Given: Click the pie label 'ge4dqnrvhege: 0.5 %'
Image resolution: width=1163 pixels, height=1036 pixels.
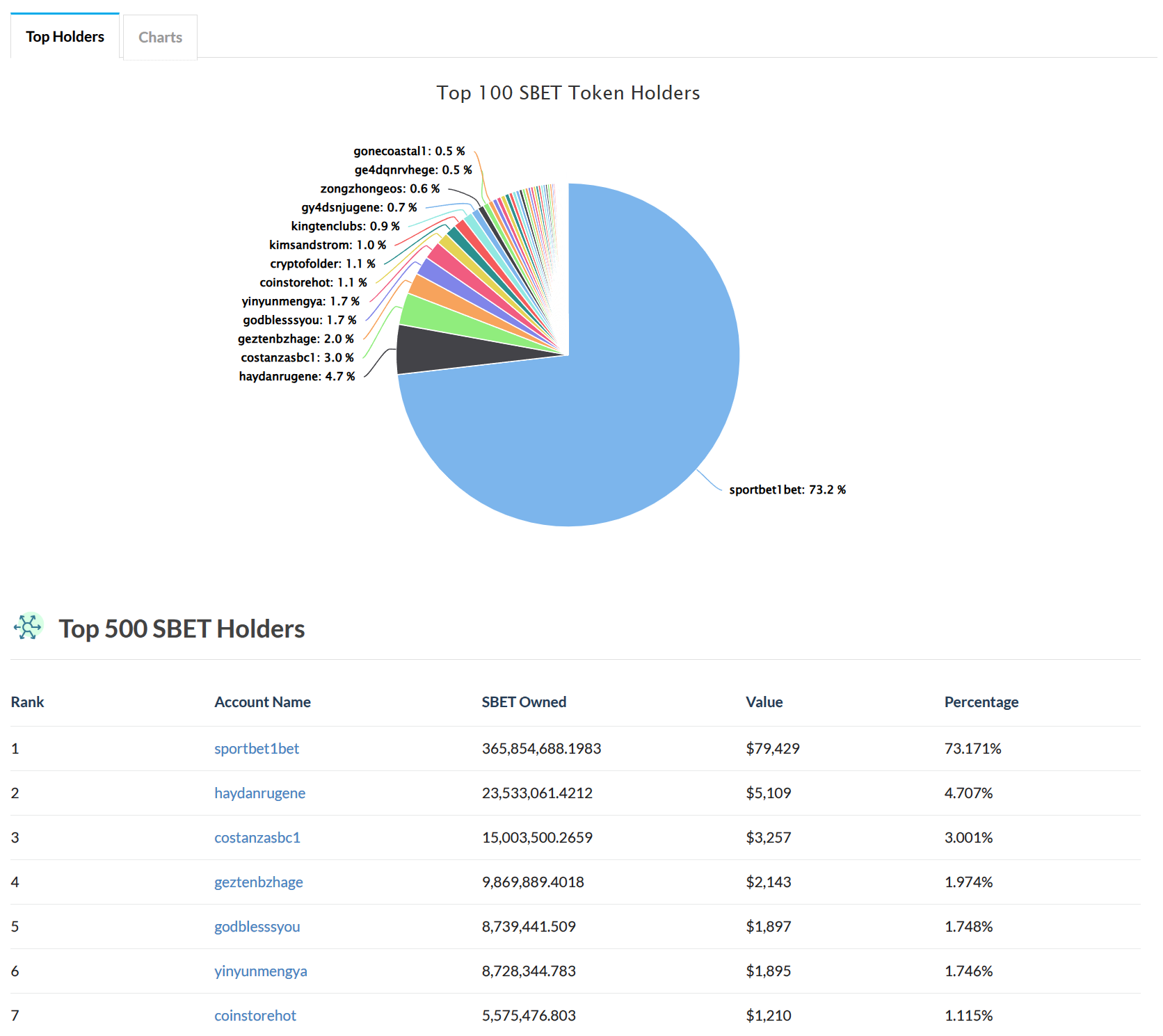Looking at the screenshot, I should (x=413, y=170).
